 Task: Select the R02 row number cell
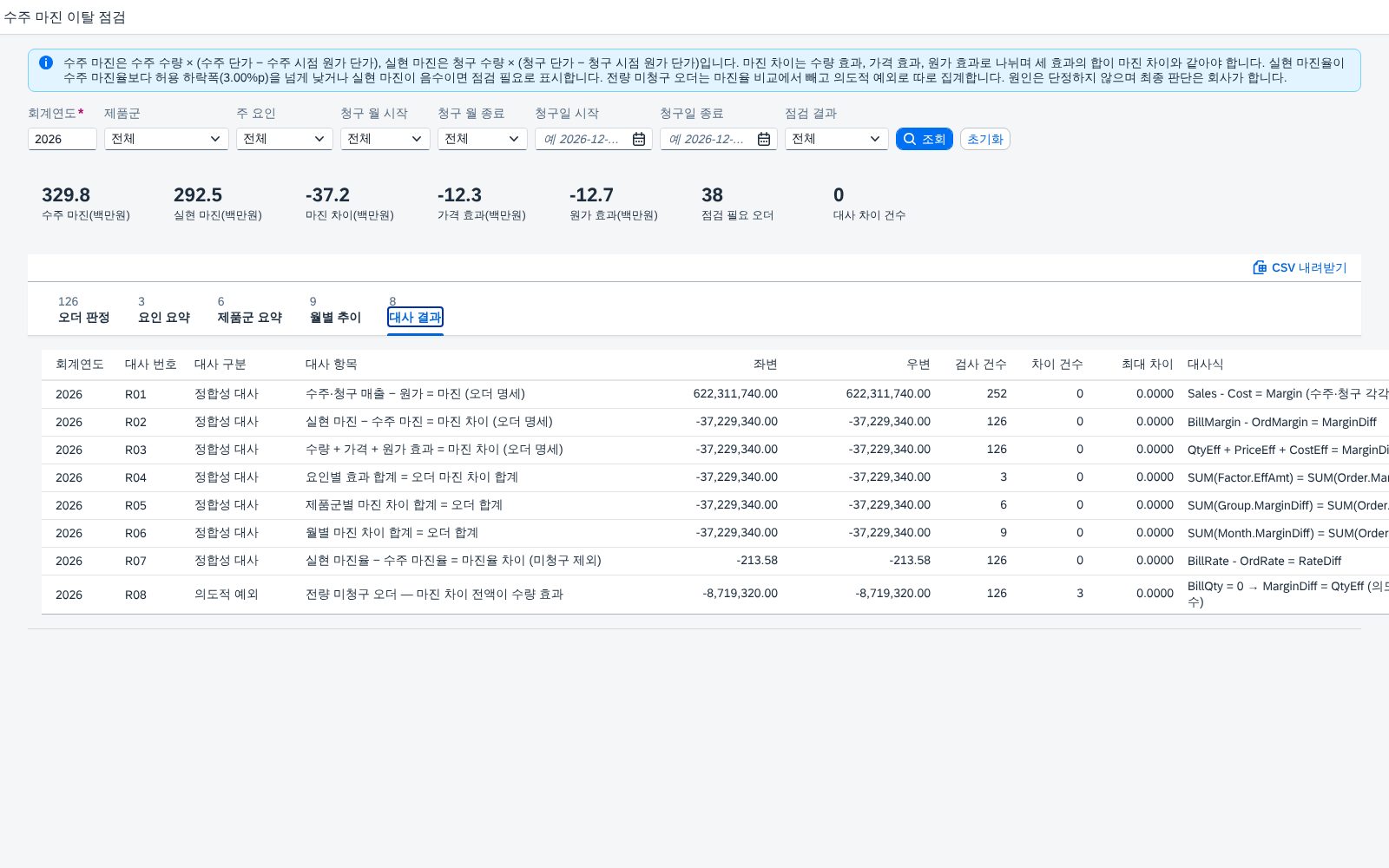pyautogui.click(x=135, y=422)
